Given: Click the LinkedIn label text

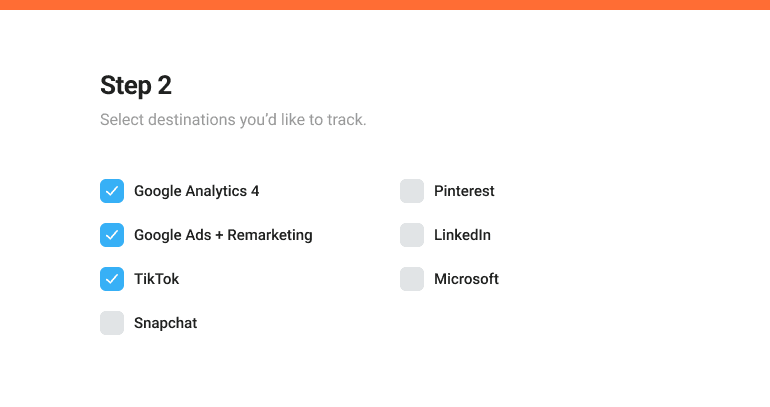Looking at the screenshot, I should tap(462, 235).
